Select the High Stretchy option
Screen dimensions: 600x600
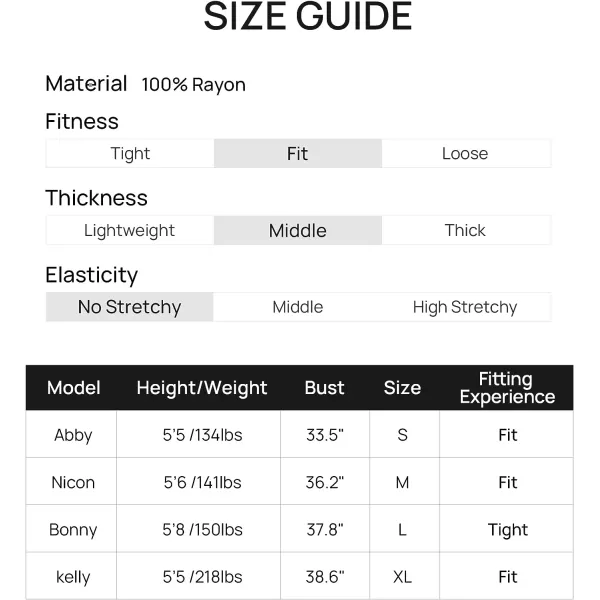465,307
